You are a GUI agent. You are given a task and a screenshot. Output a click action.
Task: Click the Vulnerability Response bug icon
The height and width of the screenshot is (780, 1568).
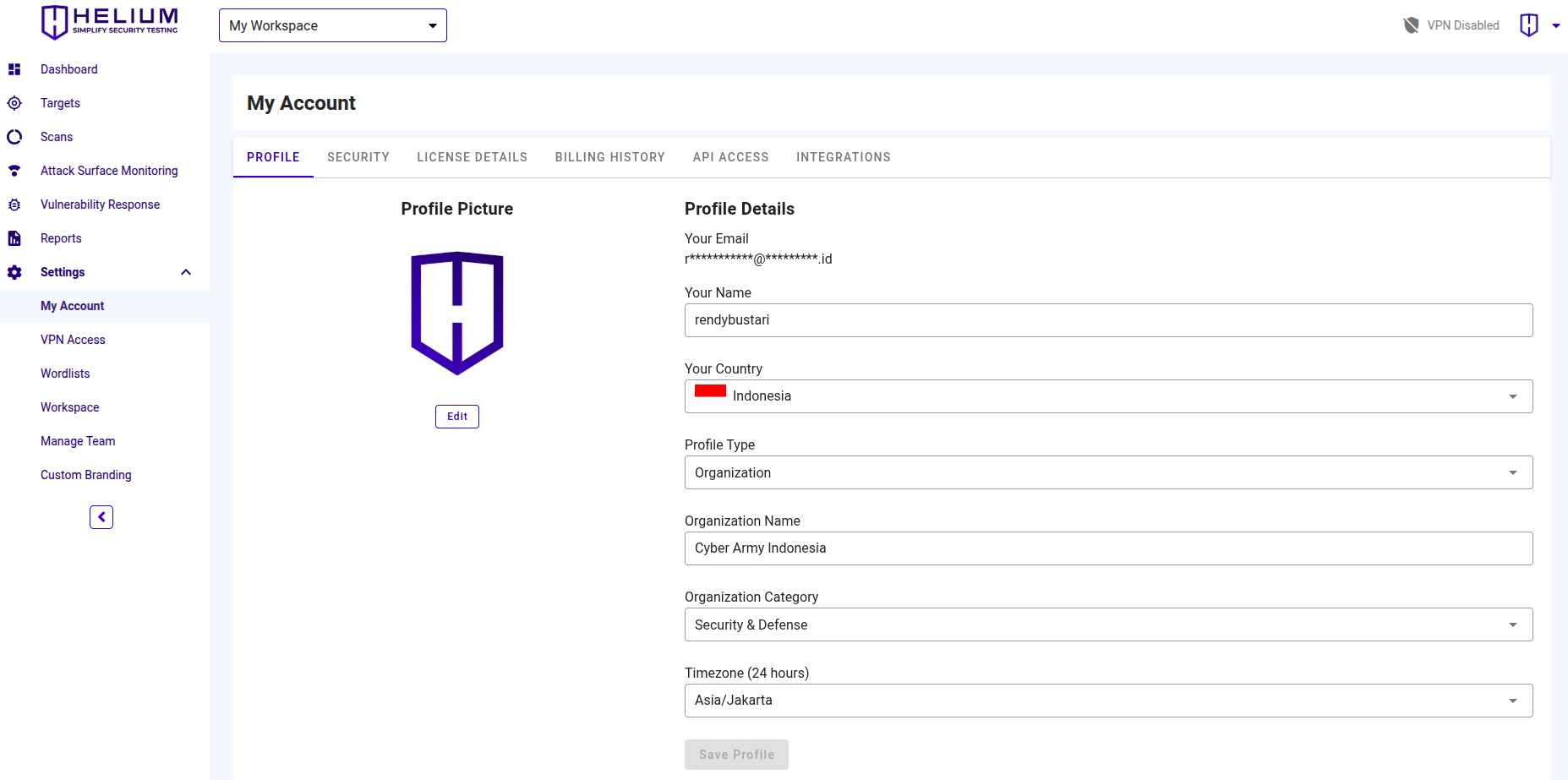point(14,204)
